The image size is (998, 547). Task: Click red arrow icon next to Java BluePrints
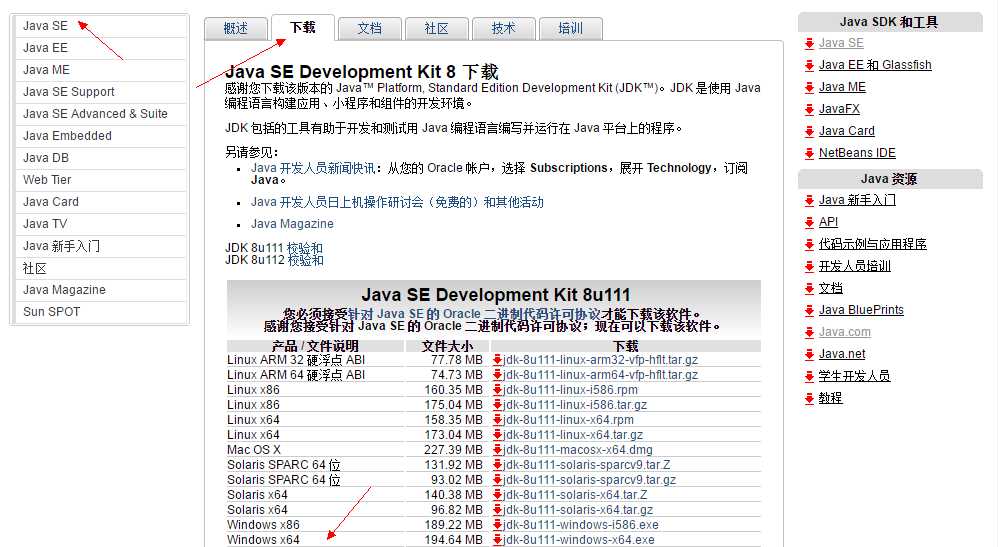[x=809, y=311]
